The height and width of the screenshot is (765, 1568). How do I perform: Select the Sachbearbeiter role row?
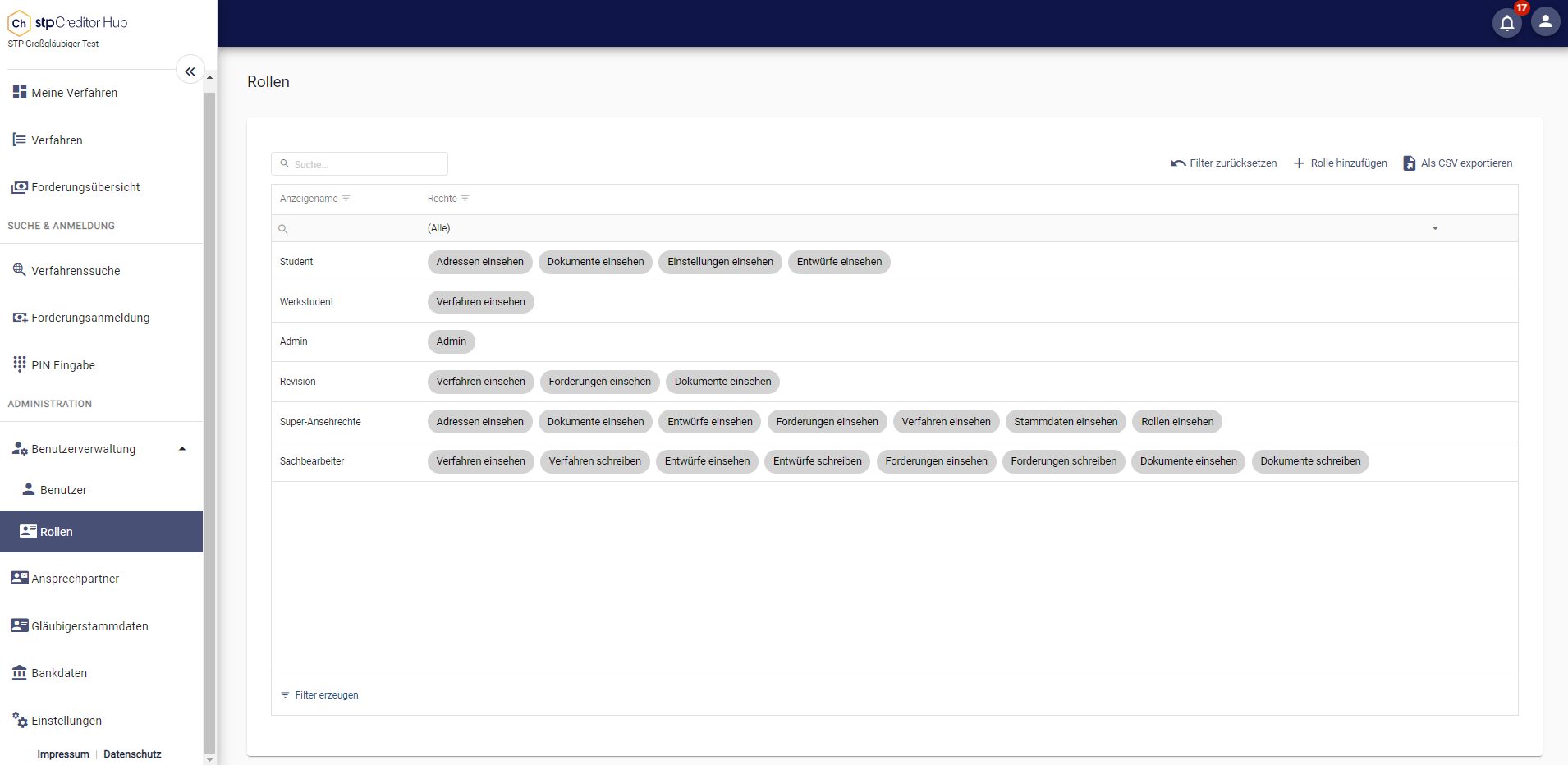pyautogui.click(x=895, y=461)
